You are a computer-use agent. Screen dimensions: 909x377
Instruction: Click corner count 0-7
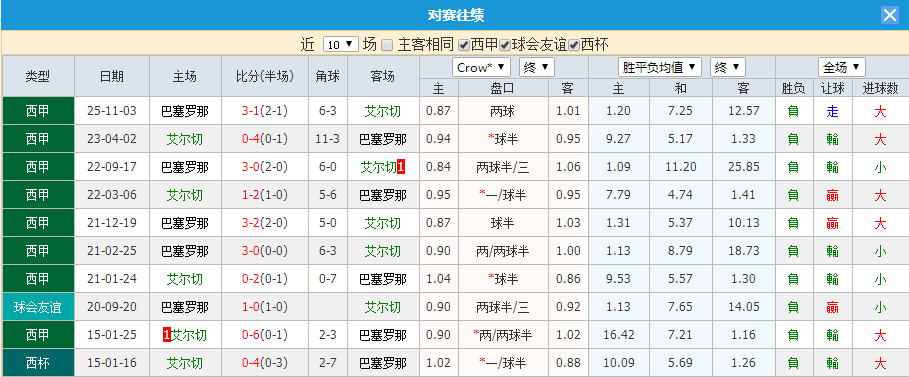click(x=328, y=279)
